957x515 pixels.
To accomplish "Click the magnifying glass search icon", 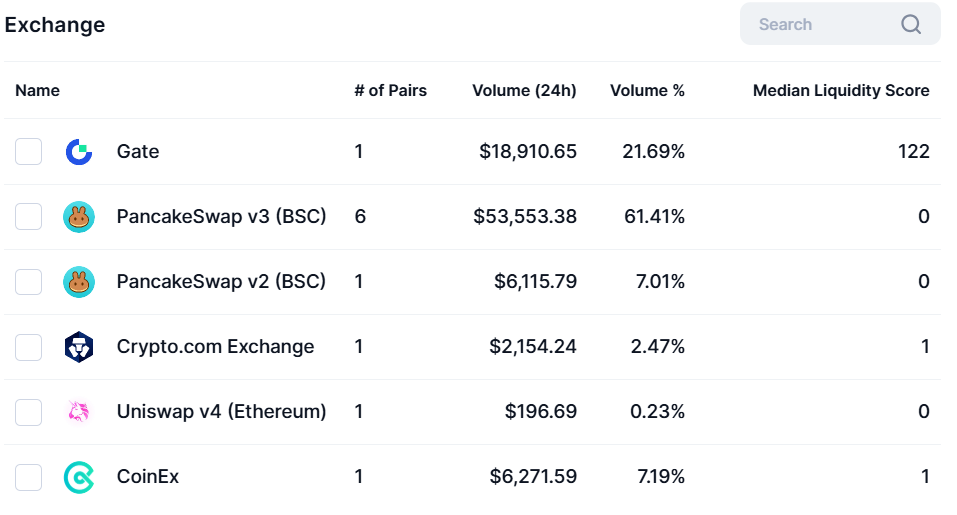I will (x=910, y=25).
